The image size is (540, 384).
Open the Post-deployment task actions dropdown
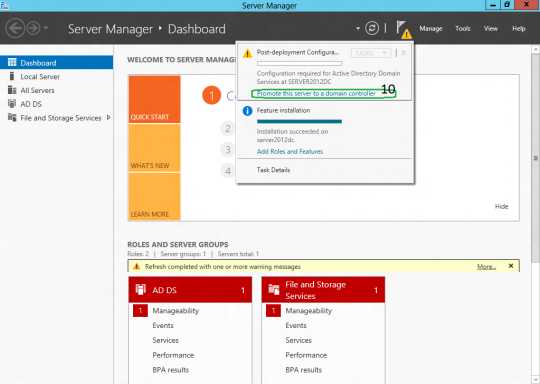[x=371, y=53]
